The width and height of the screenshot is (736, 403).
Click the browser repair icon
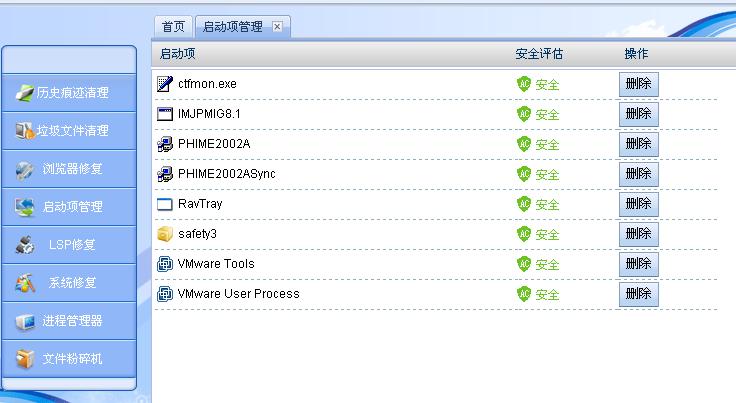point(25,169)
